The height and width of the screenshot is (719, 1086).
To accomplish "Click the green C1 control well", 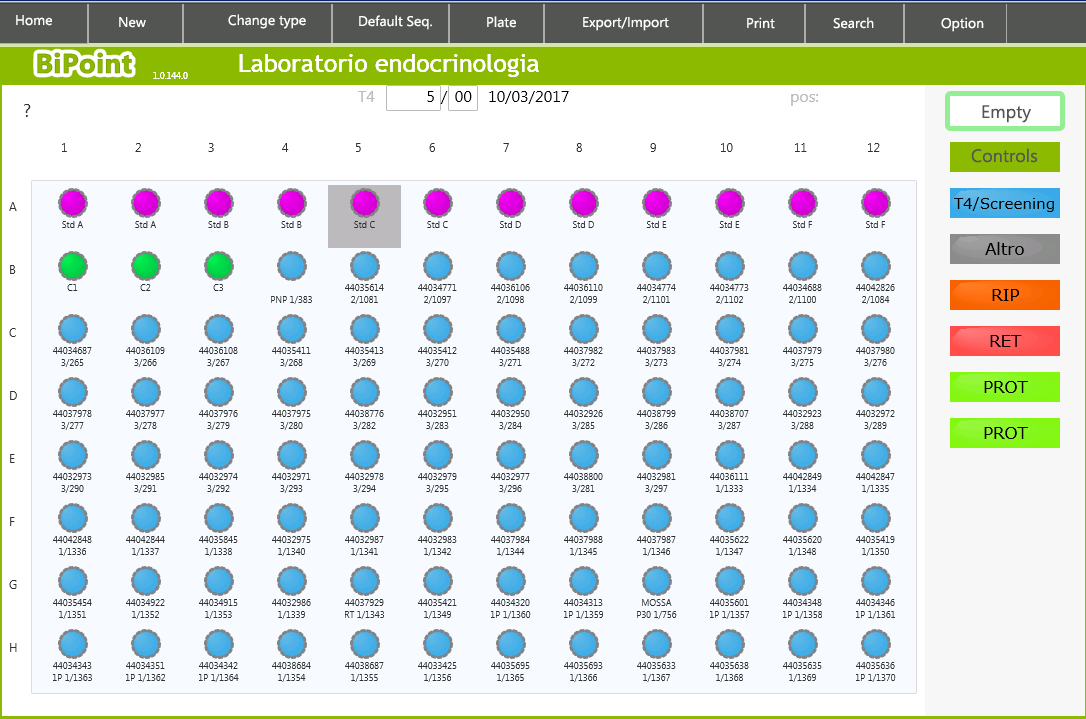I will pos(72,266).
